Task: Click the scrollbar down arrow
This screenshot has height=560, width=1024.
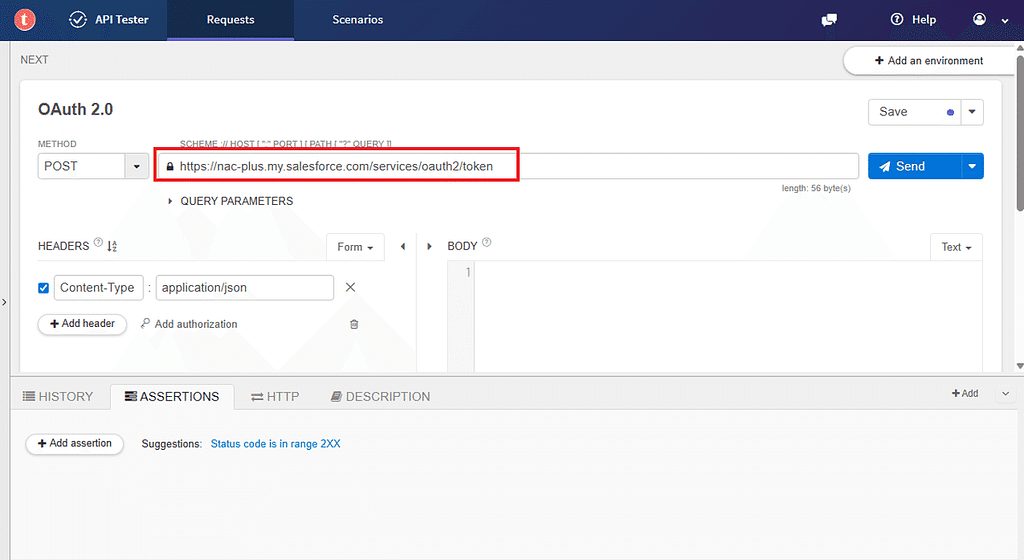Action: click(x=1019, y=366)
